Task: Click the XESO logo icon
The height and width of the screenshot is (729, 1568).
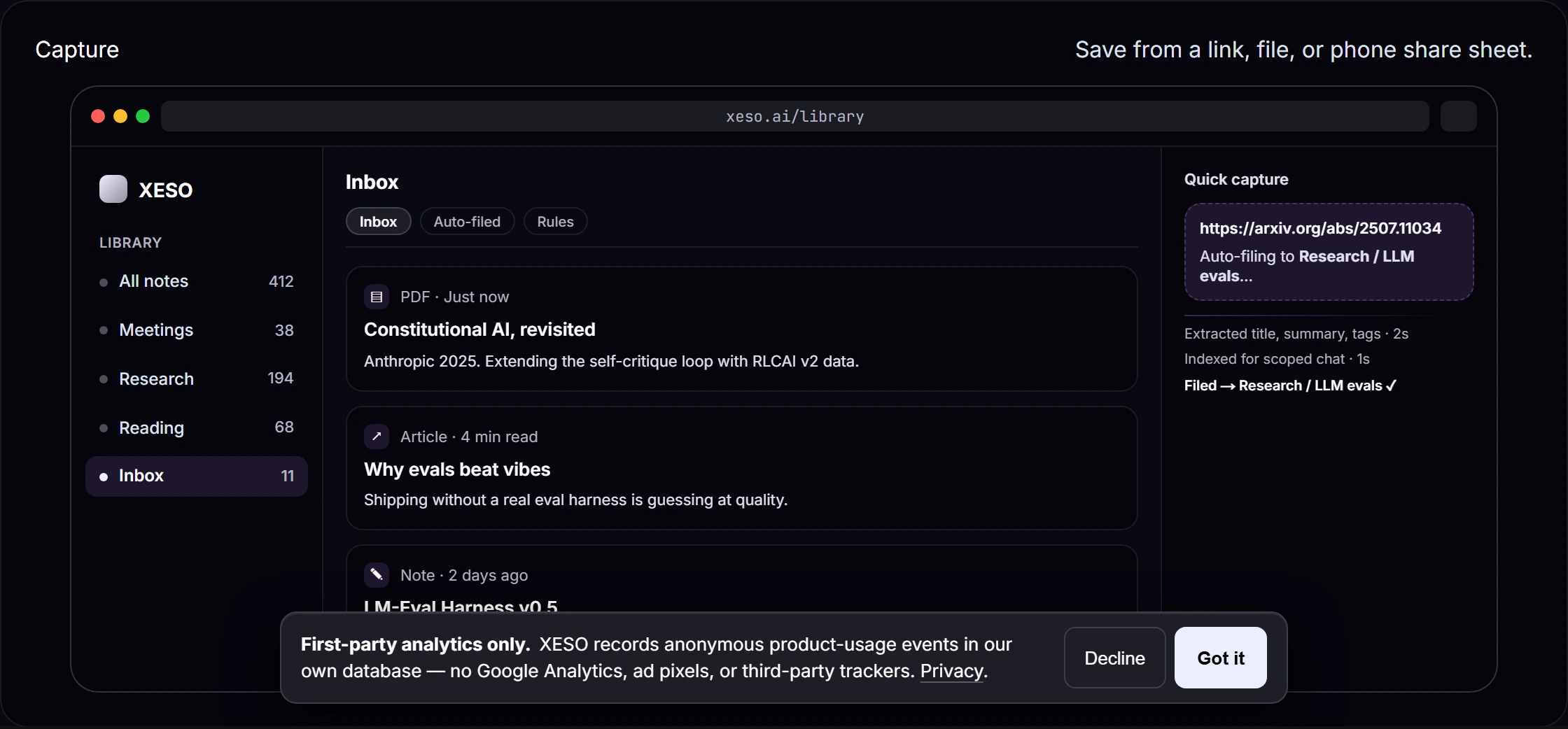Action: (113, 189)
